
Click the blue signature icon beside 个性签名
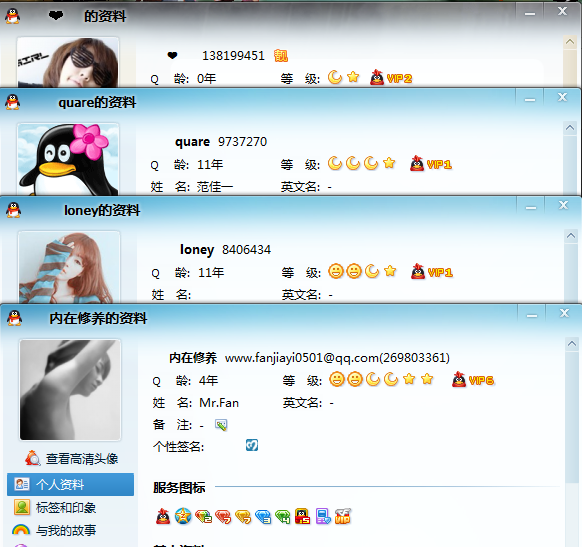pyautogui.click(x=252, y=445)
